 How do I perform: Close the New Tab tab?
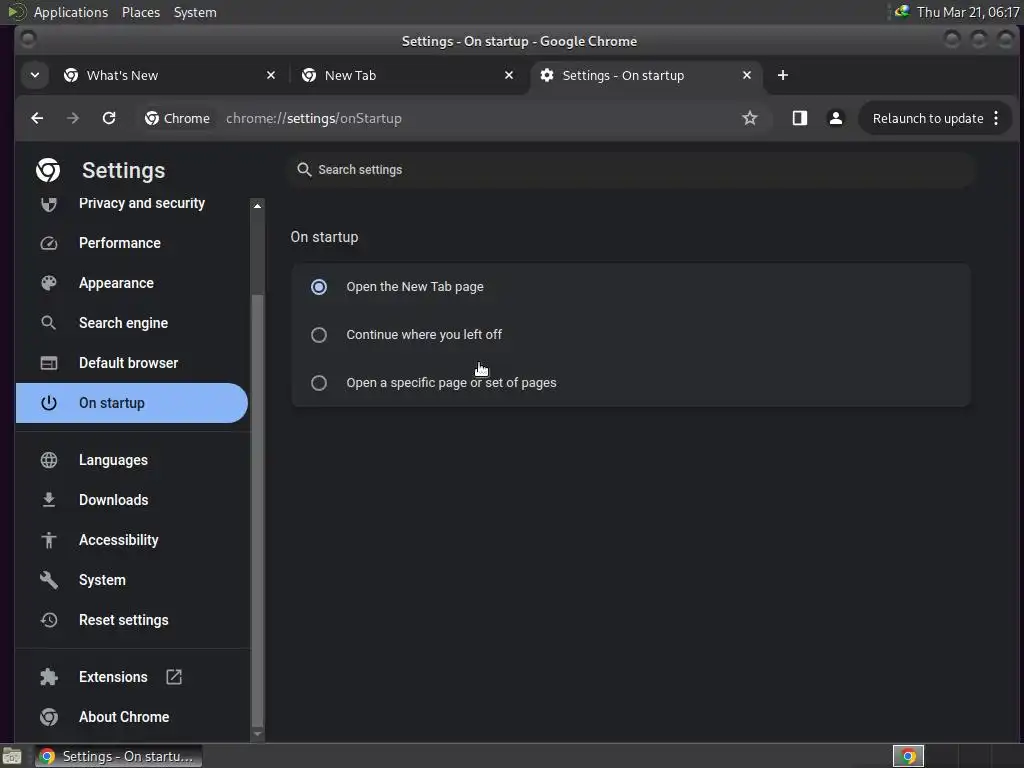[x=509, y=75]
